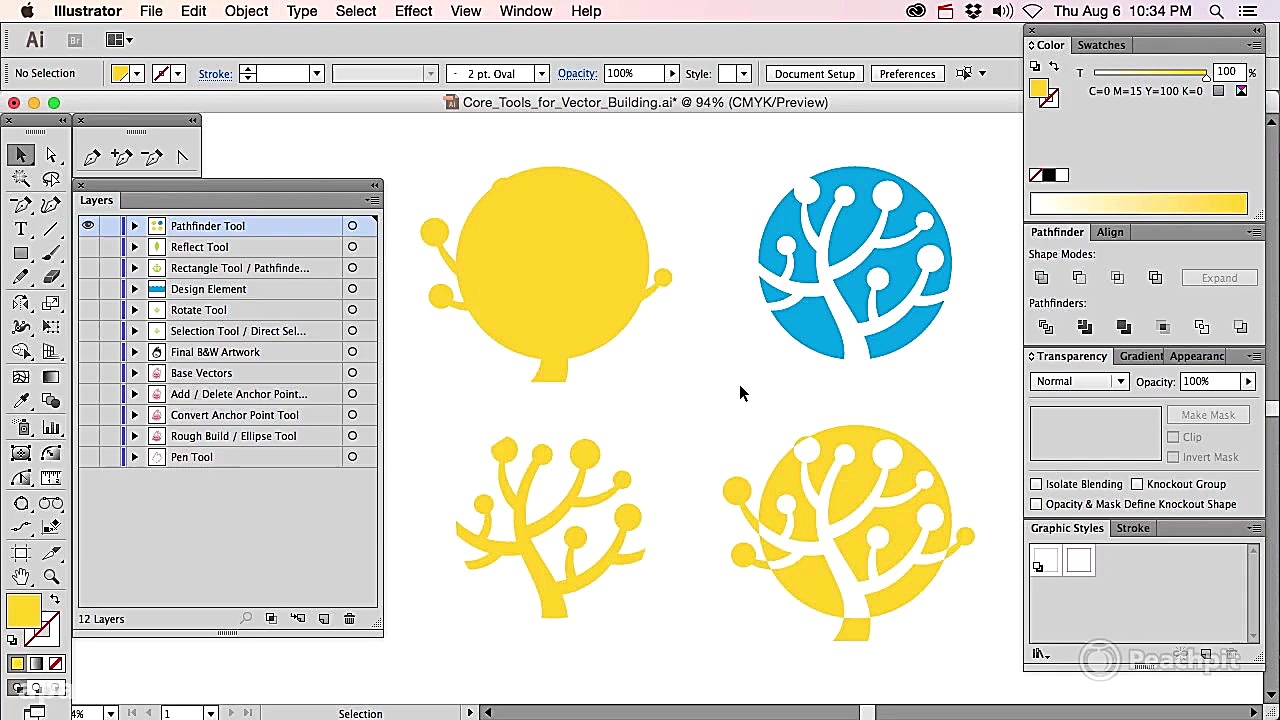Open the 2 pt. Oval brush dropdown

point(541,74)
